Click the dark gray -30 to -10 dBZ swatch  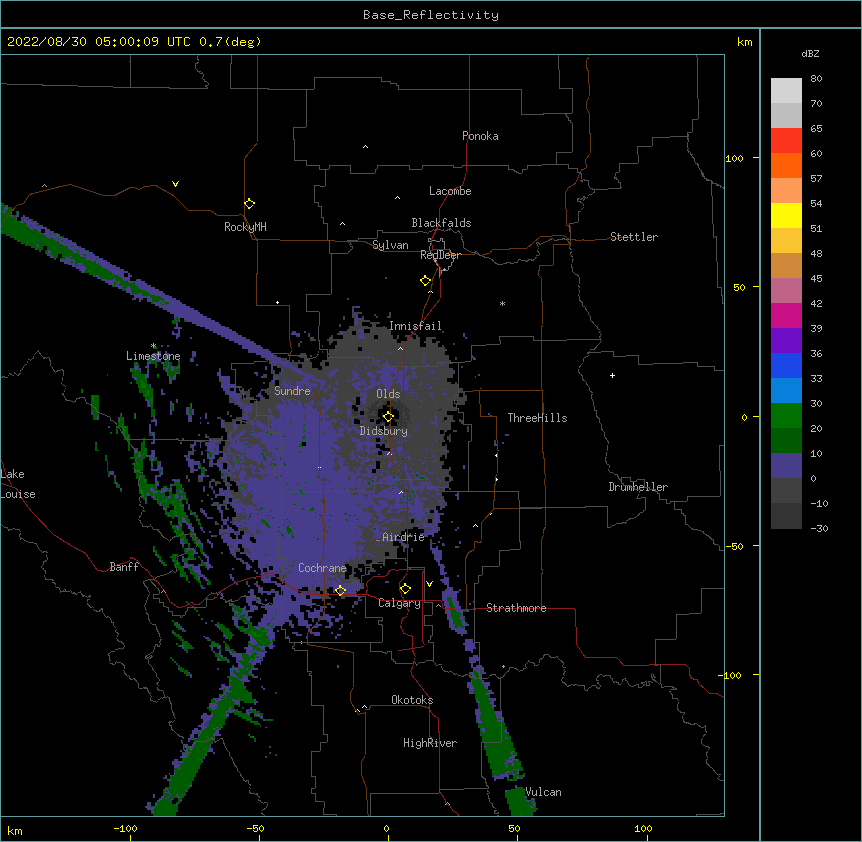[786, 516]
